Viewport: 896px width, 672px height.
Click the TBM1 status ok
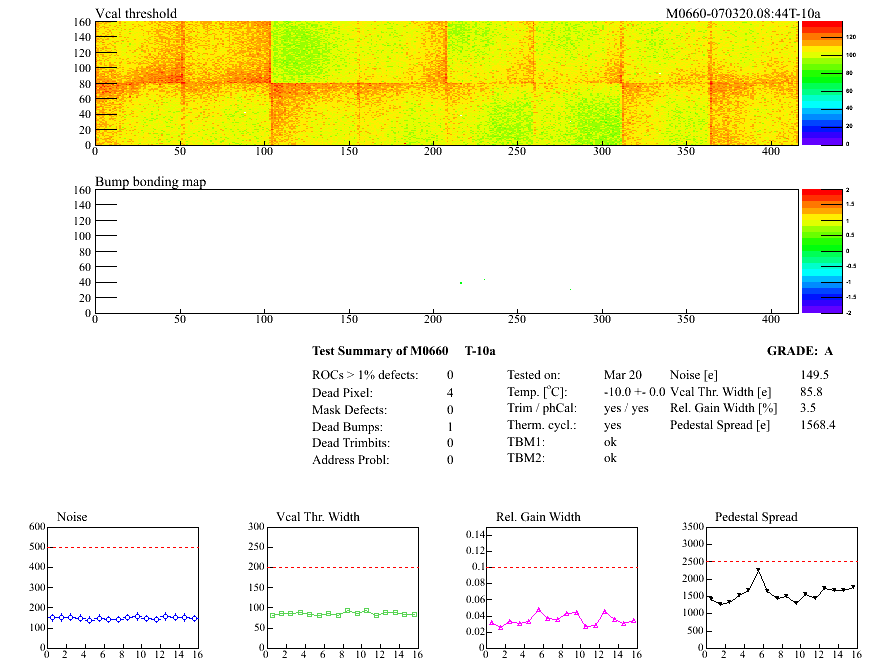[x=610, y=441]
